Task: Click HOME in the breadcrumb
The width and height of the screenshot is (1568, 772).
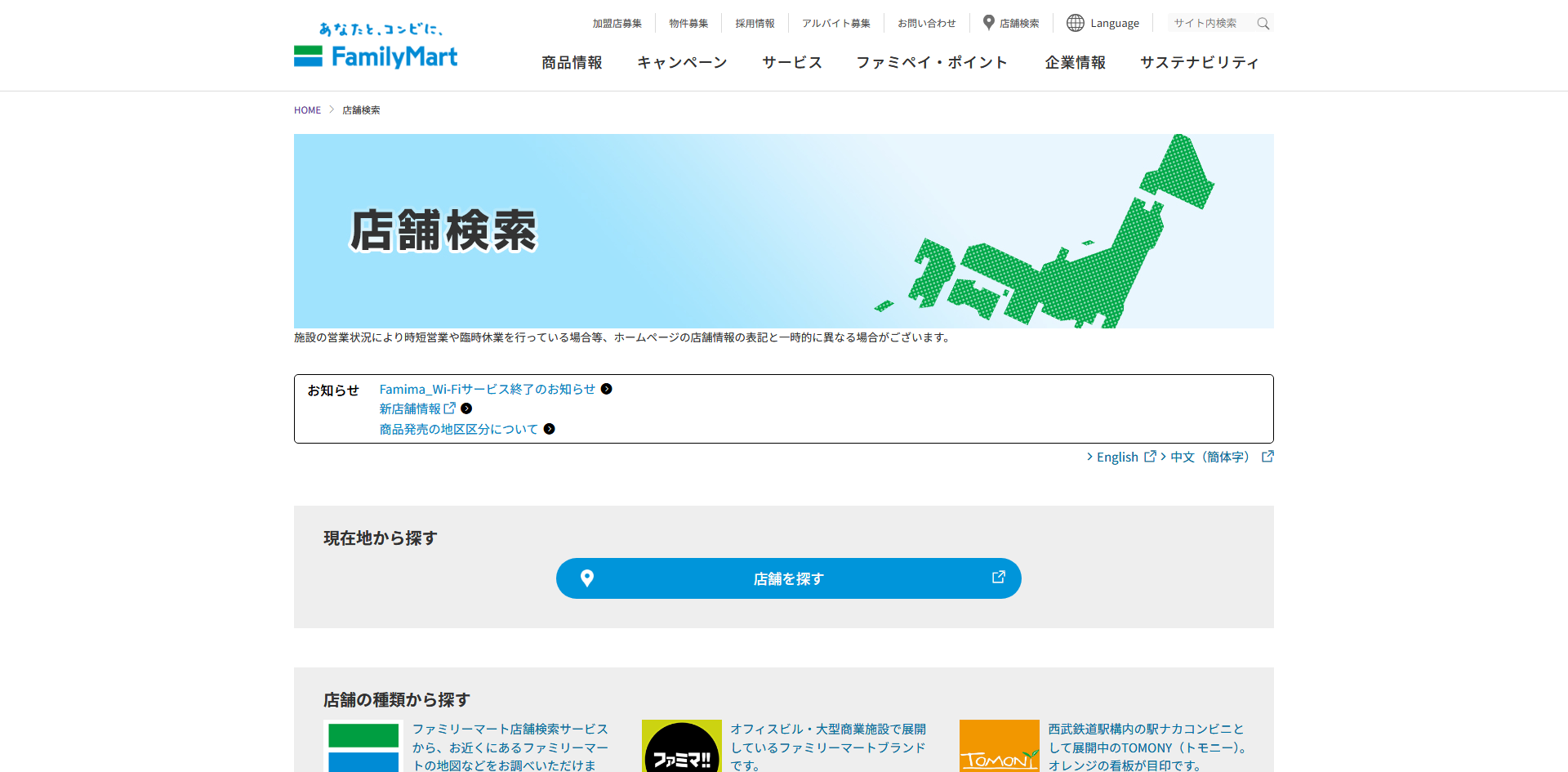Action: pos(307,110)
